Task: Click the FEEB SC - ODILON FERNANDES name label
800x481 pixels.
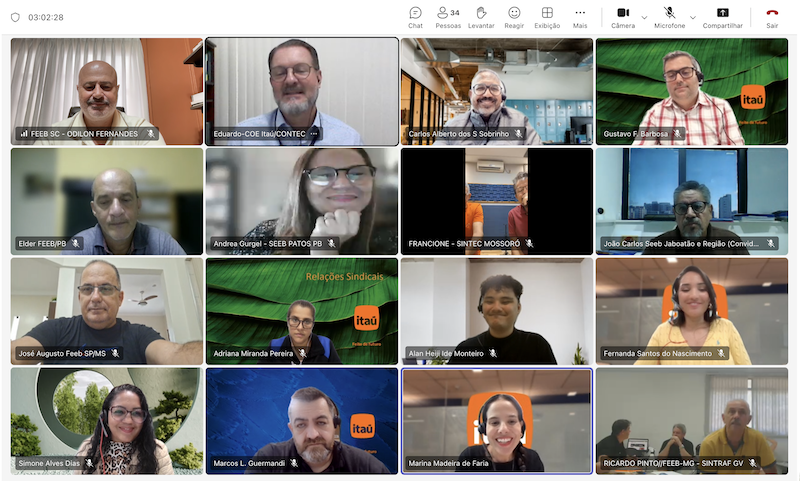Action: coord(84,133)
